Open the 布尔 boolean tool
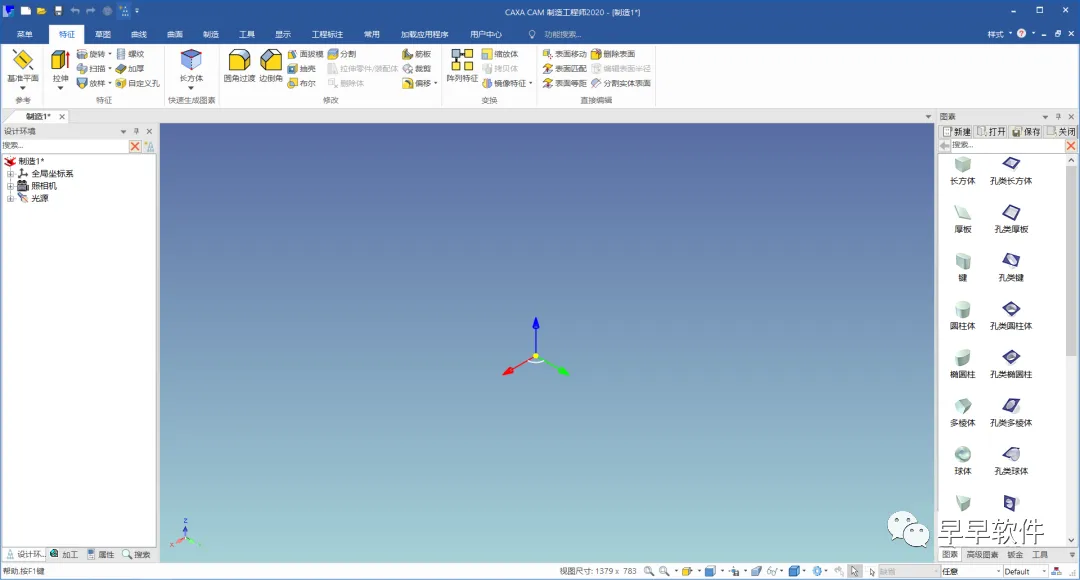Image resolution: width=1080 pixels, height=580 pixels. tap(302, 83)
